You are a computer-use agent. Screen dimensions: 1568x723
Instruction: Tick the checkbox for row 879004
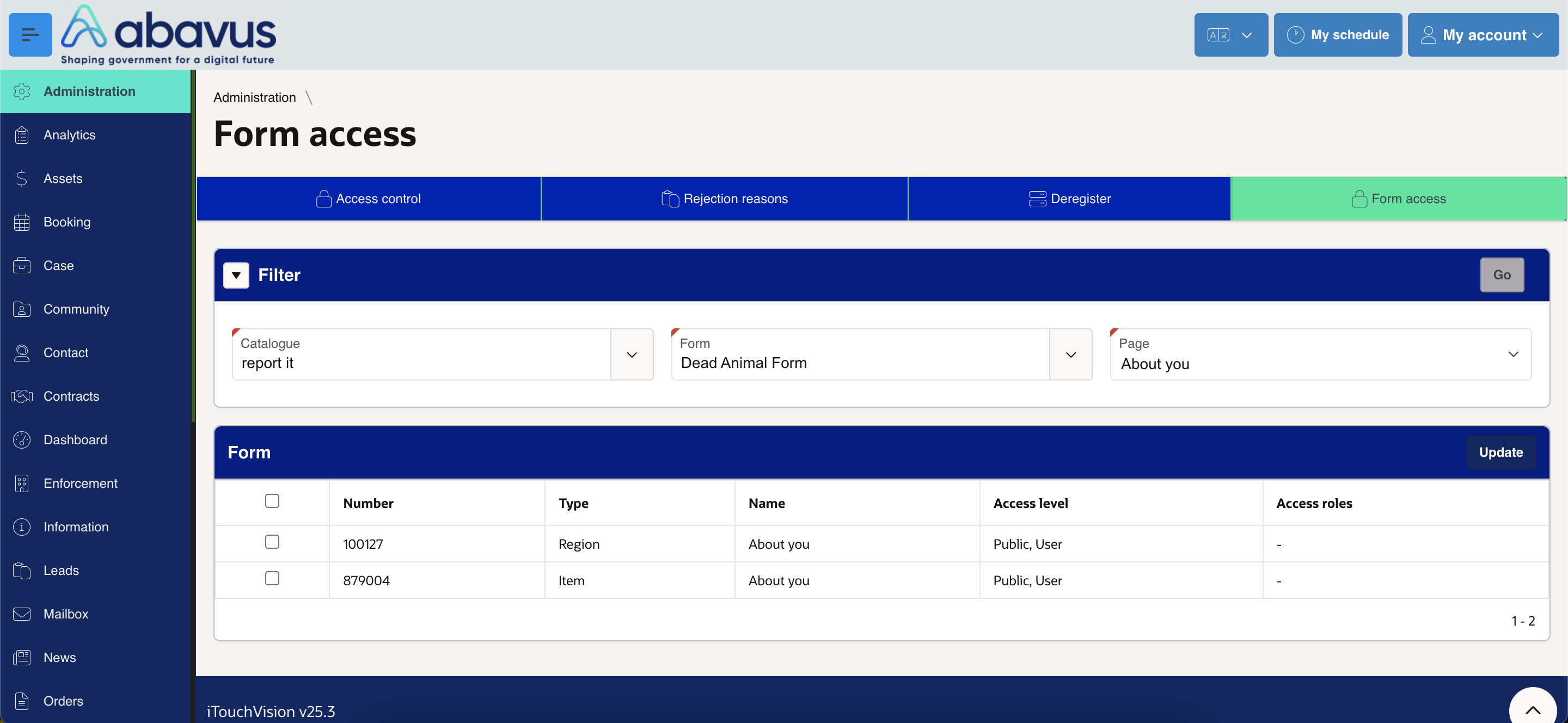(272, 578)
